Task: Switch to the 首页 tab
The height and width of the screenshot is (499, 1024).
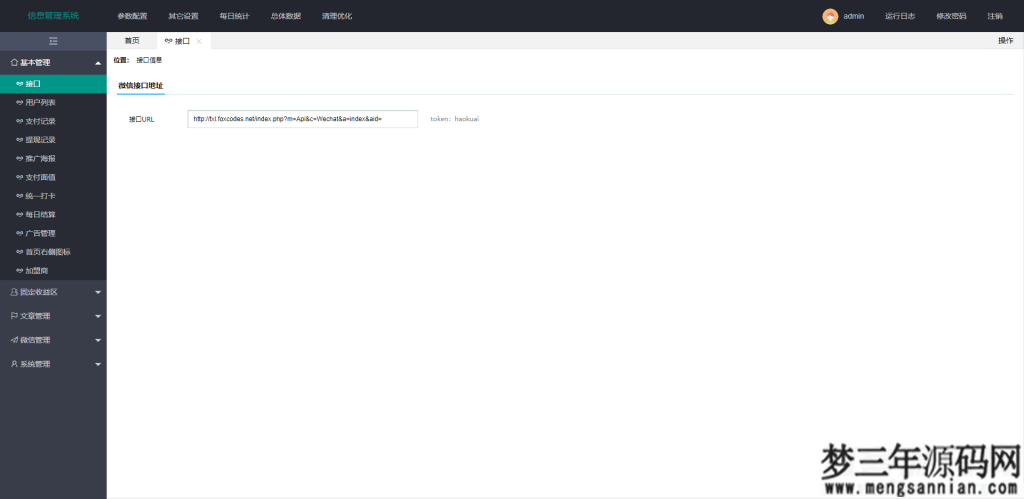Action: [x=132, y=41]
